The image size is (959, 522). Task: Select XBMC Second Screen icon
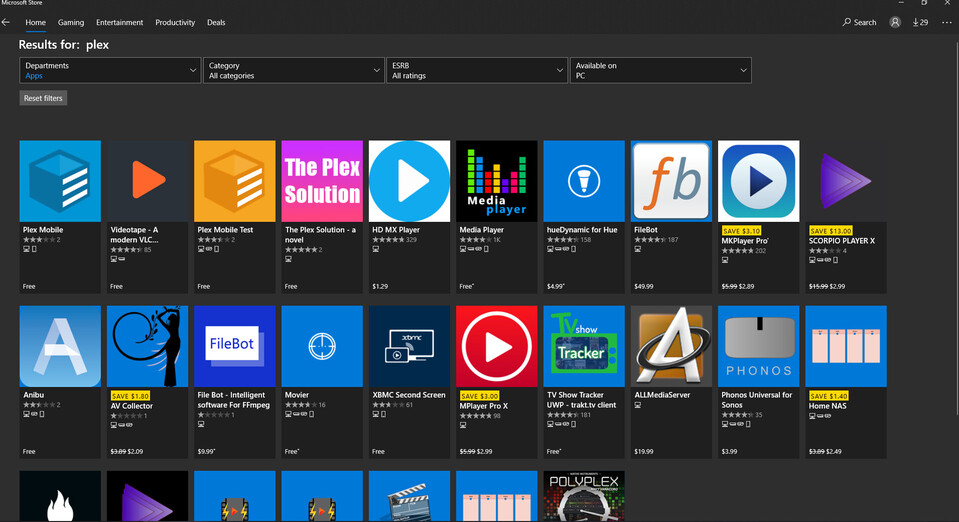pyautogui.click(x=409, y=346)
